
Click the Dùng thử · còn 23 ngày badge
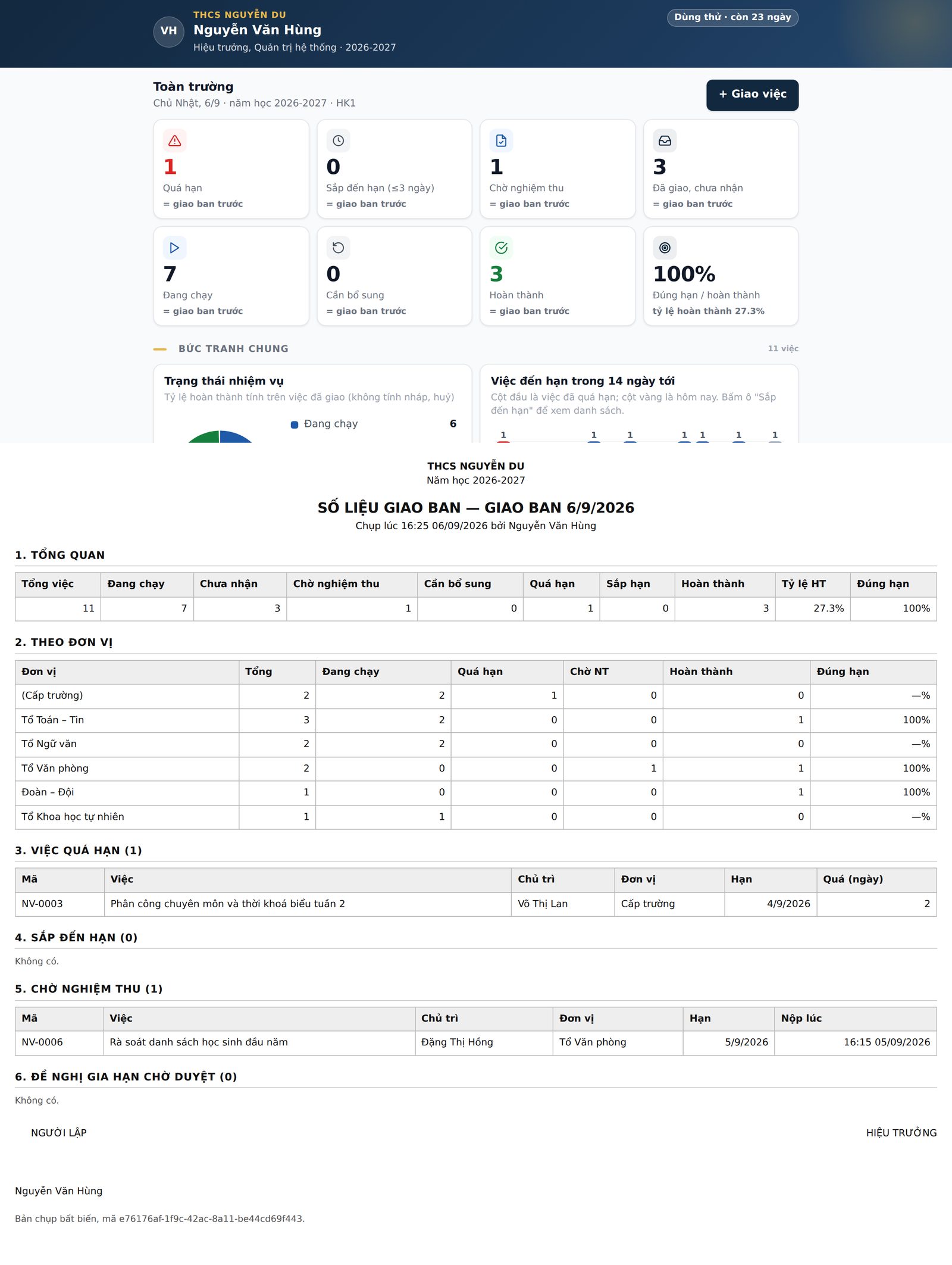[x=732, y=17]
